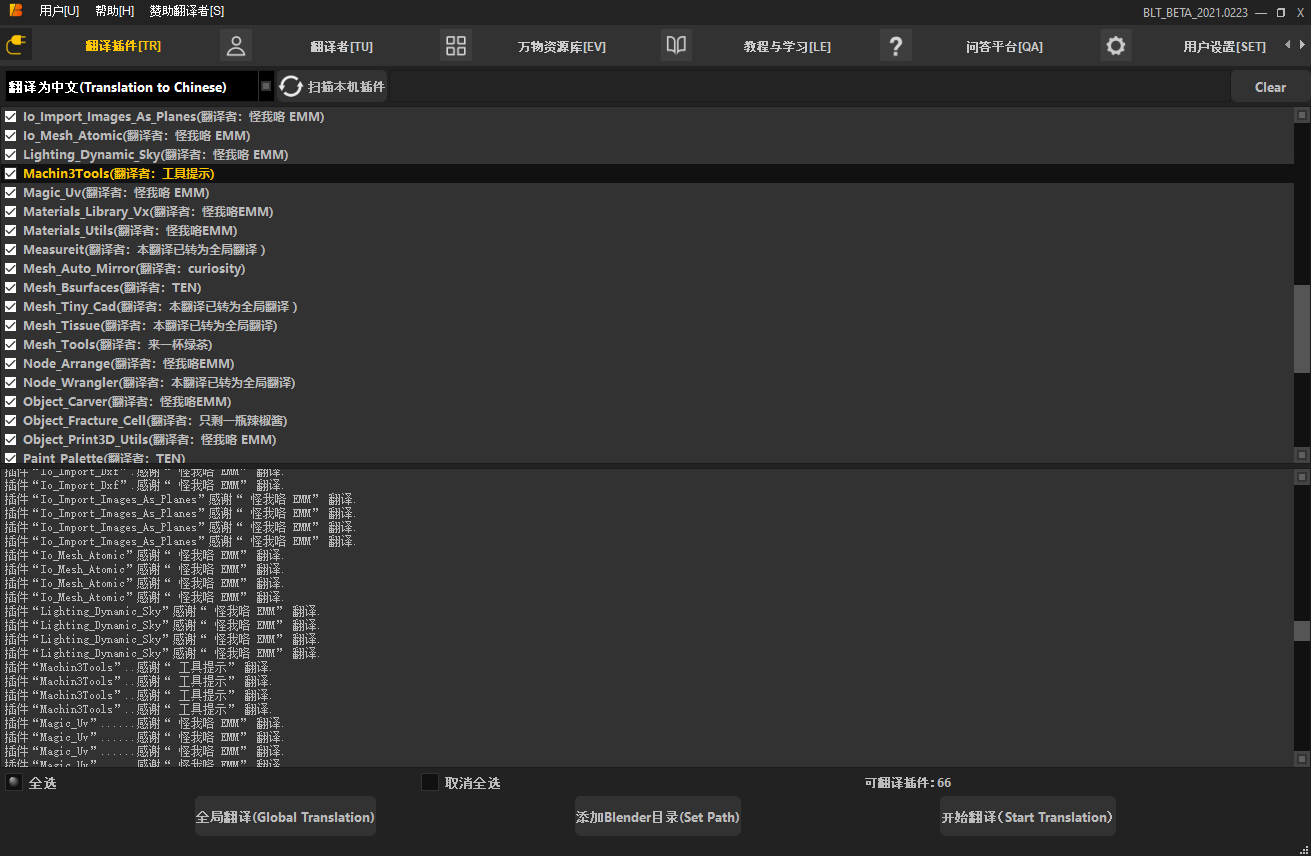Viewport: 1311px width, 856px height.
Task: Click 可翻译插件: 66 count label
Action: (908, 783)
